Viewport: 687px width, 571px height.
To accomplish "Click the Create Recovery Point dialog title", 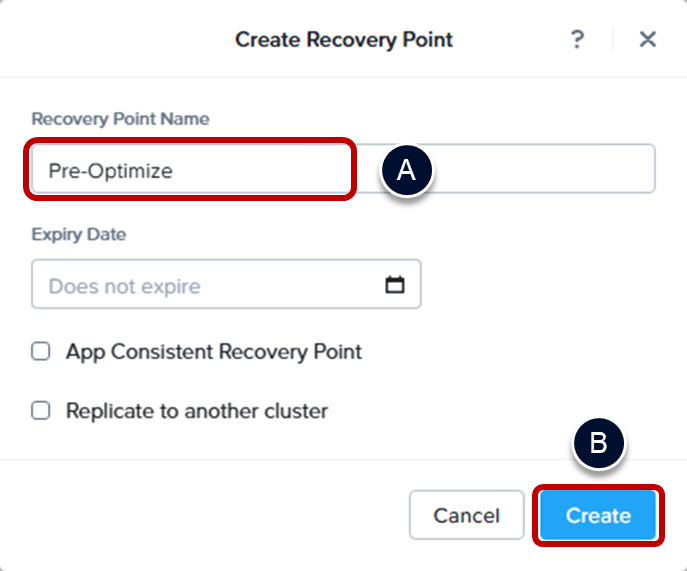I will [343, 40].
